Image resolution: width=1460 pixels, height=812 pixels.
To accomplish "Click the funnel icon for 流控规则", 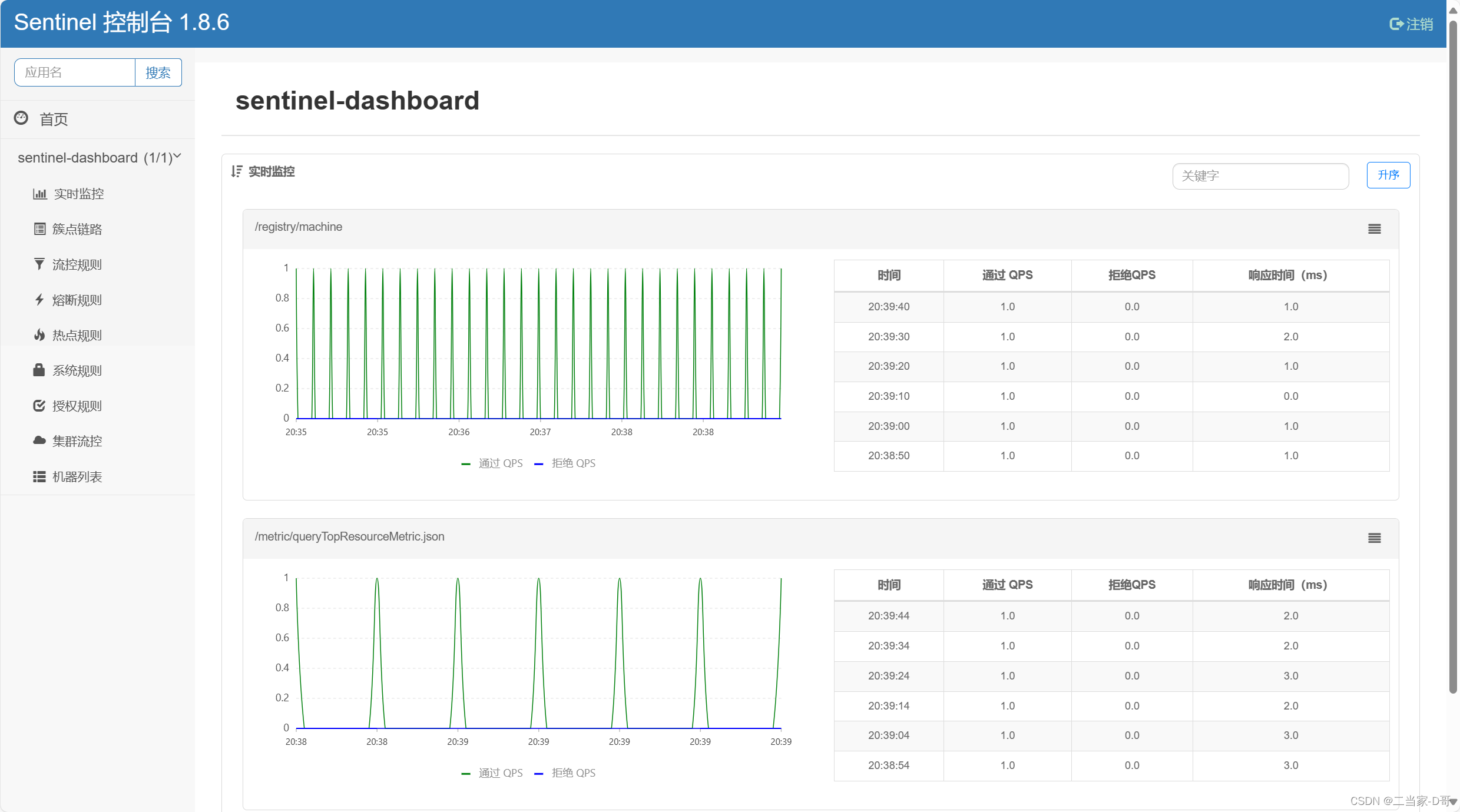I will (x=39, y=264).
